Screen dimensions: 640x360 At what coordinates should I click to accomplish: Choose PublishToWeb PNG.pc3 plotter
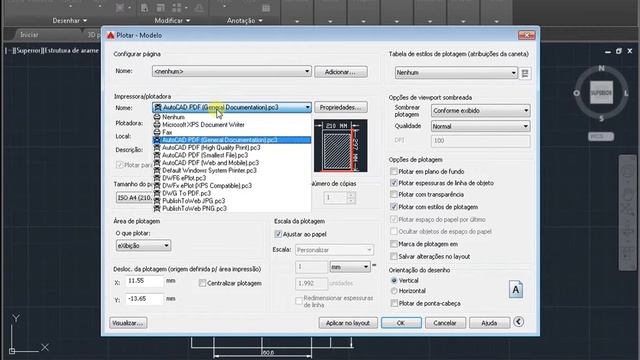click(231, 209)
